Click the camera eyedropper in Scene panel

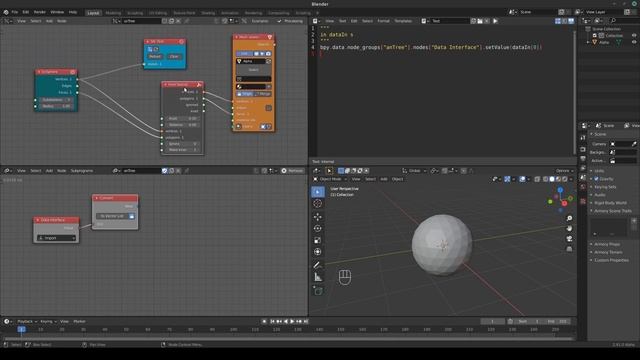click(633, 144)
